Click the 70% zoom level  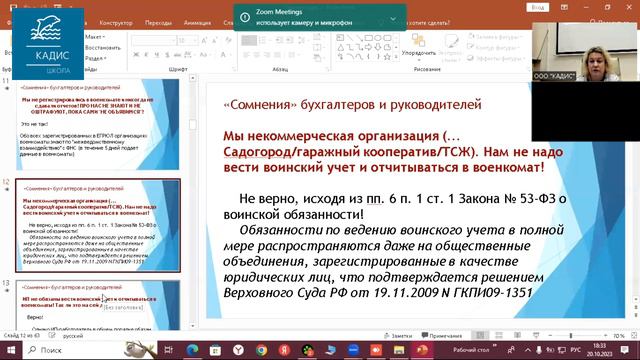click(x=619, y=336)
